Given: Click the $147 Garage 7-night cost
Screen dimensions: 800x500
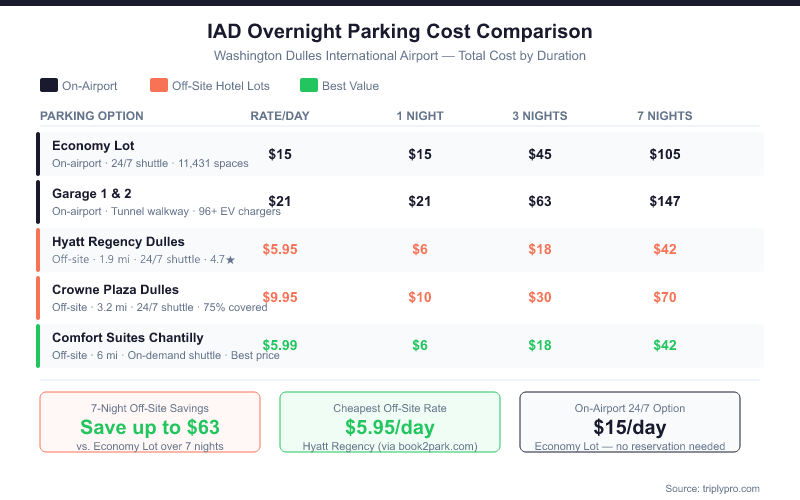Looking at the screenshot, I should 664,202.
